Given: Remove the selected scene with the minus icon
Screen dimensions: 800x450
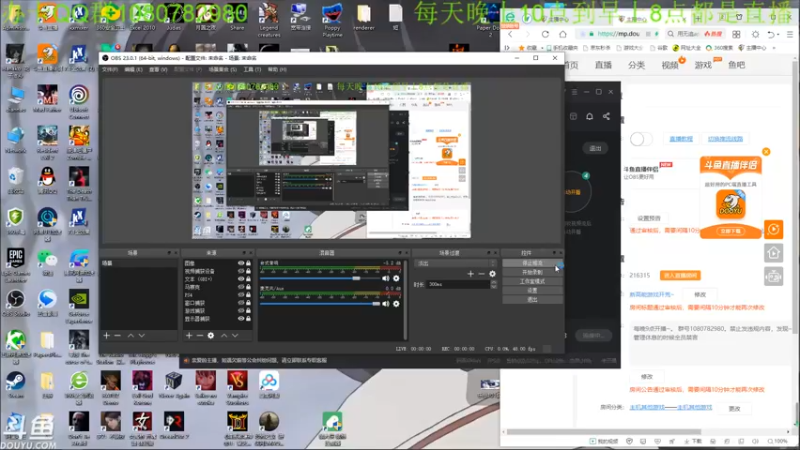Looking at the screenshot, I should tap(117, 336).
